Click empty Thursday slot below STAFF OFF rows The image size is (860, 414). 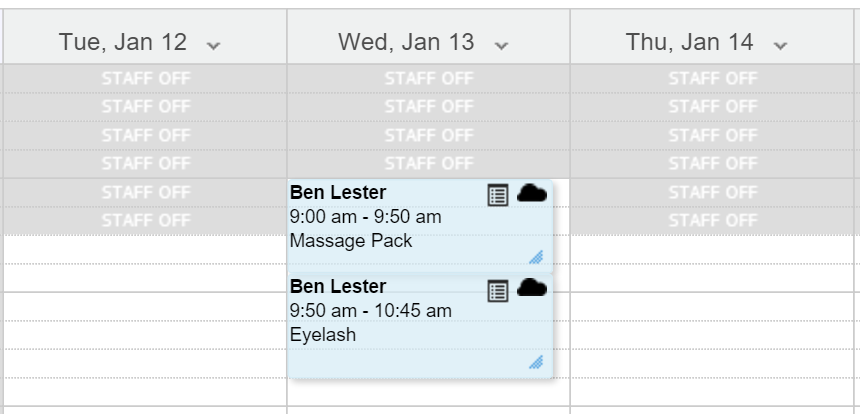point(712,249)
